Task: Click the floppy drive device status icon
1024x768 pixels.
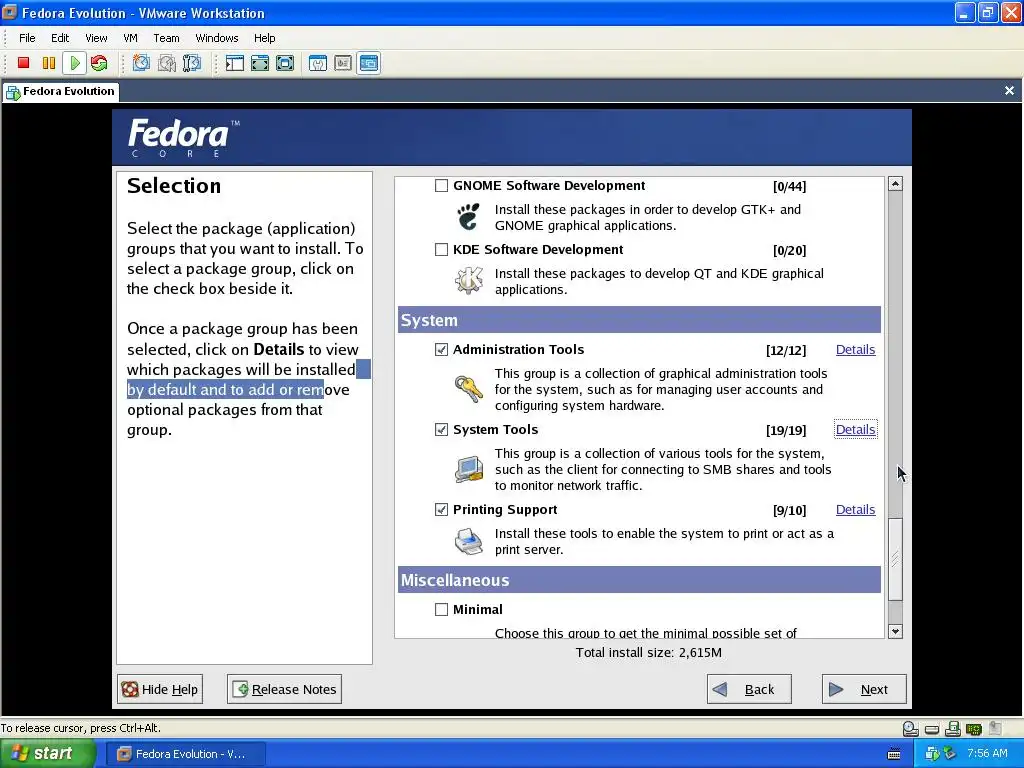Action: pos(953,728)
